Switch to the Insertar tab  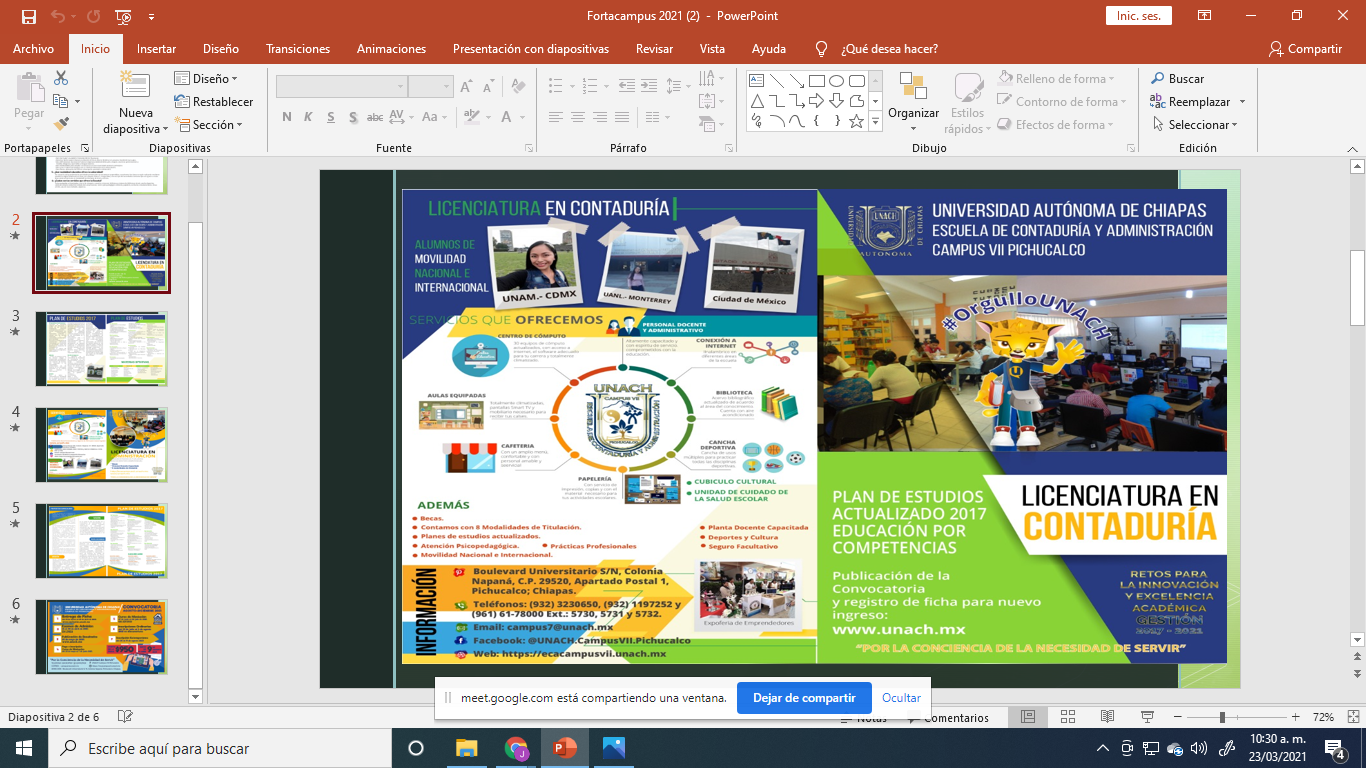point(156,48)
